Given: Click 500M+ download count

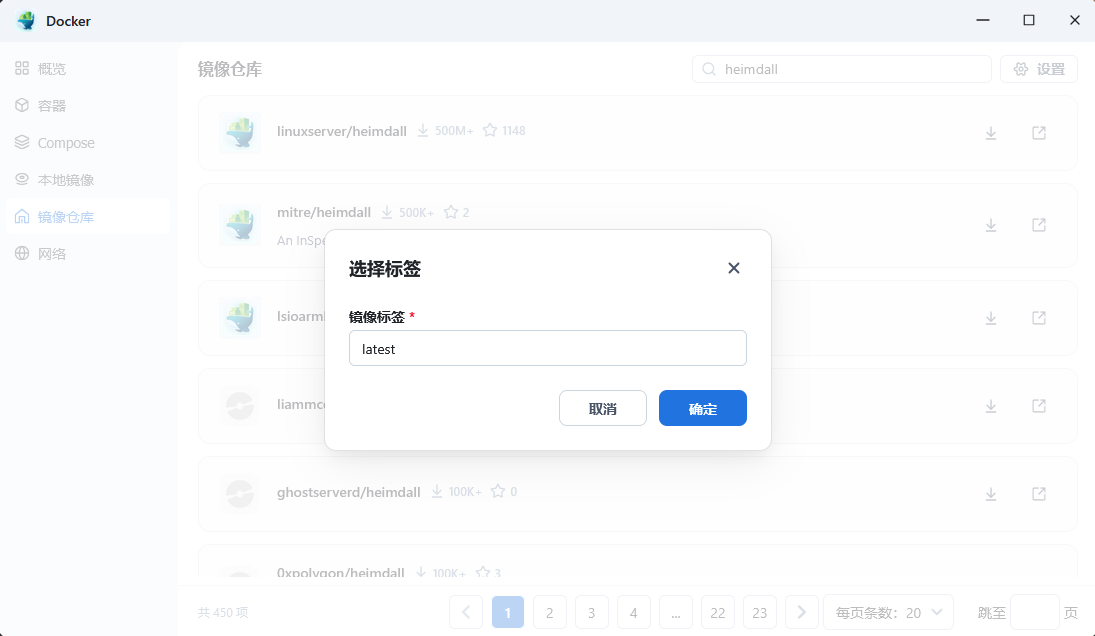Looking at the screenshot, I should [x=454, y=131].
